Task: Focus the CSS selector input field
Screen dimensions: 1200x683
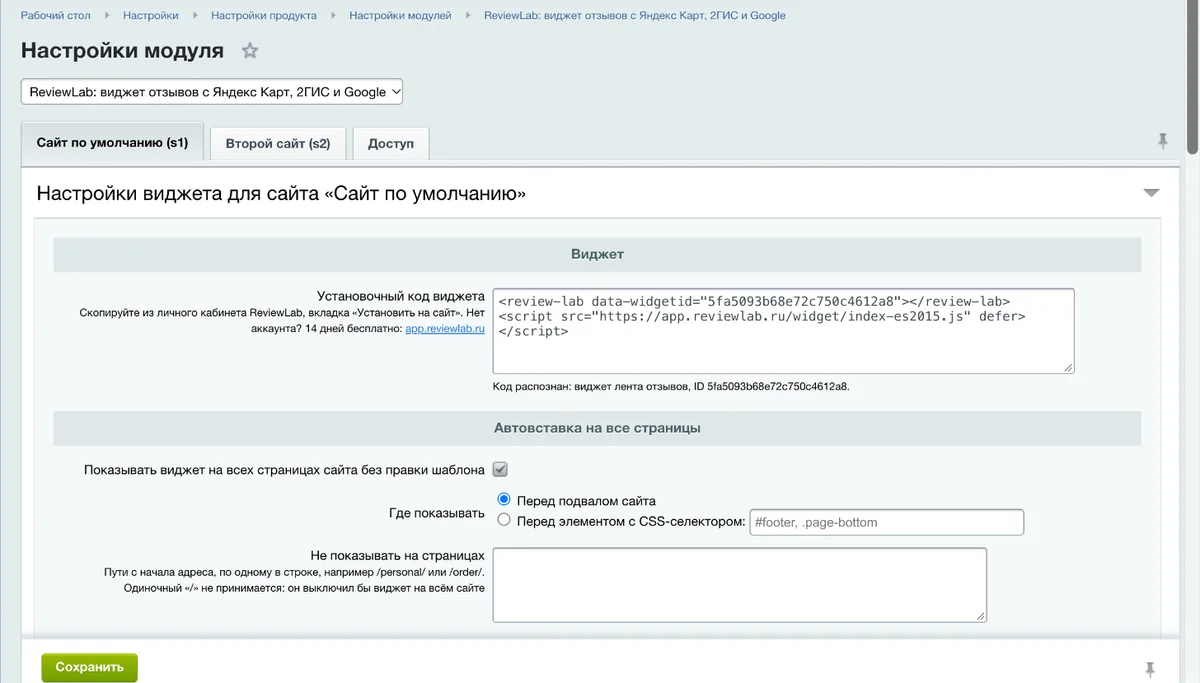Action: click(887, 522)
